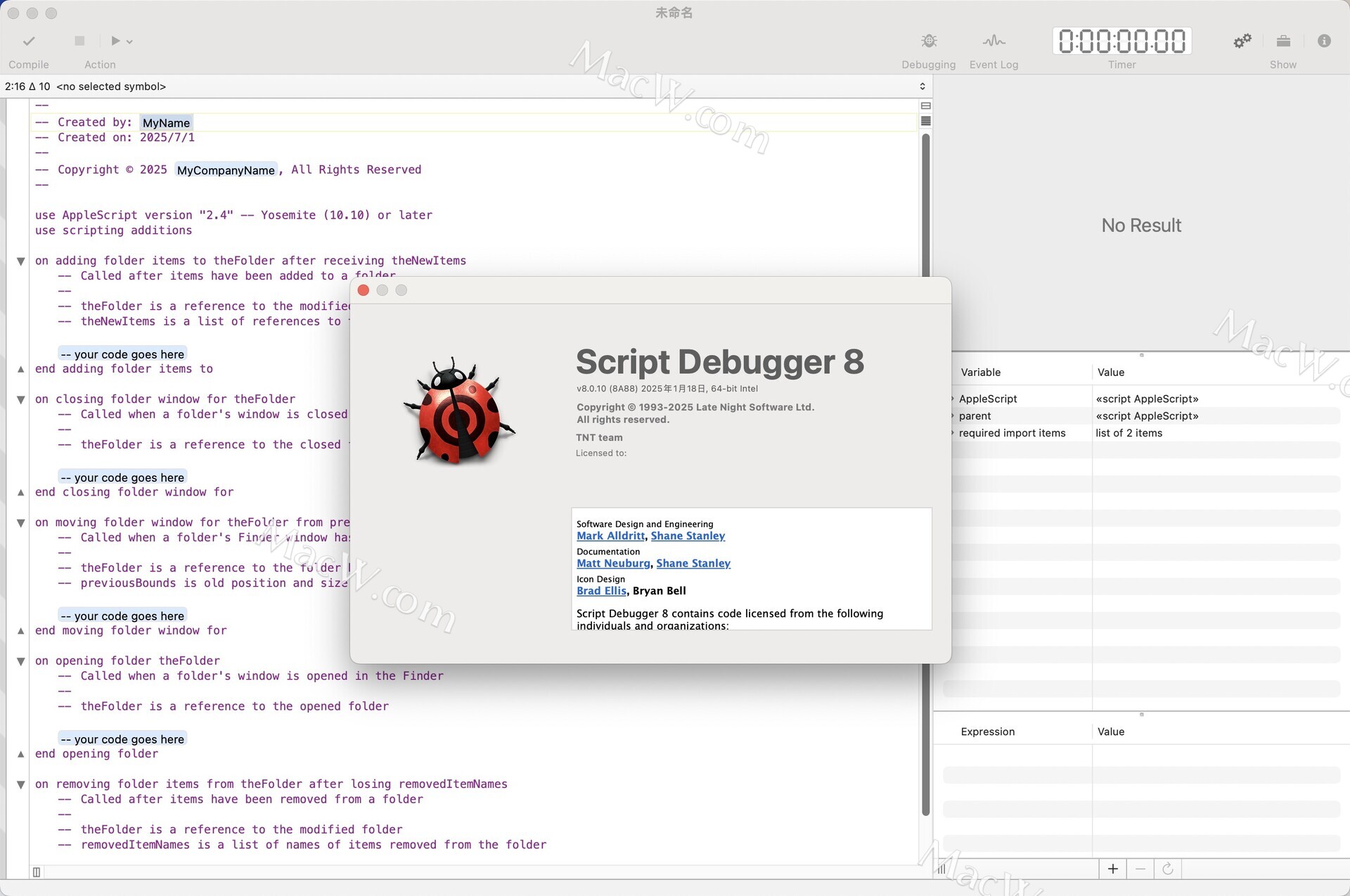The height and width of the screenshot is (896, 1350).
Task: Add a new expression with plus button
Action: 1112,869
